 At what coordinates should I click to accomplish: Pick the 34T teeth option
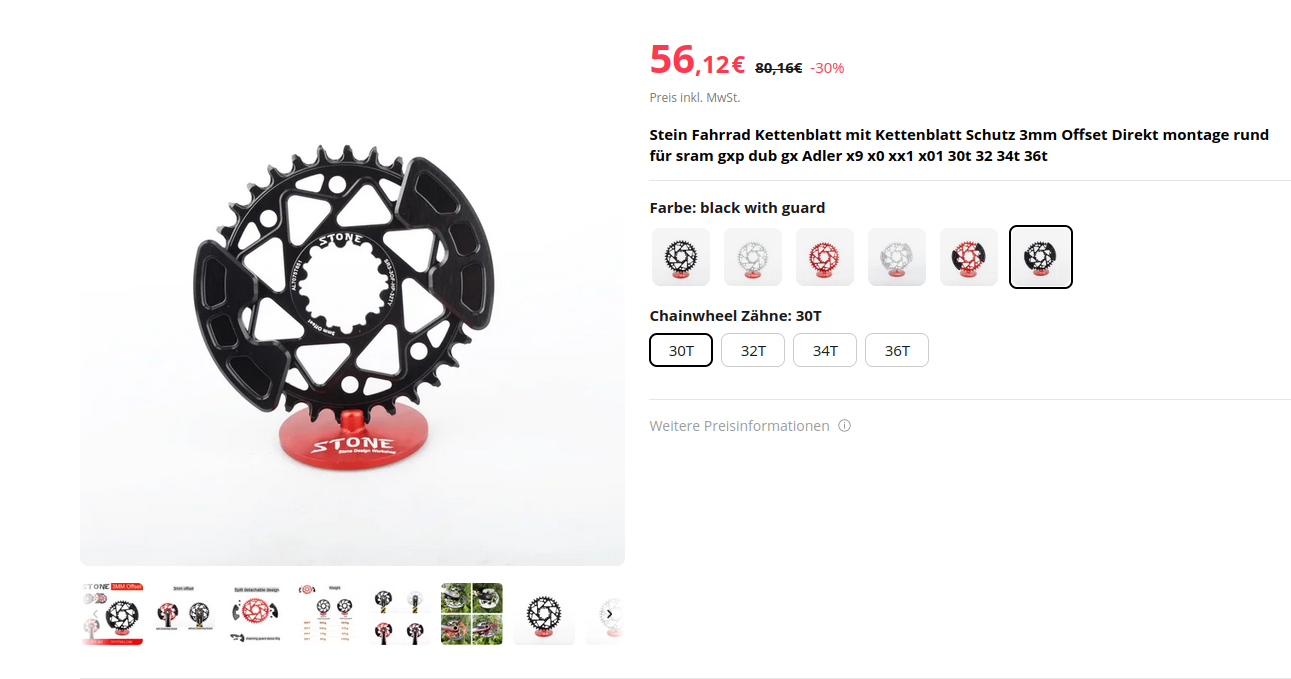click(825, 350)
